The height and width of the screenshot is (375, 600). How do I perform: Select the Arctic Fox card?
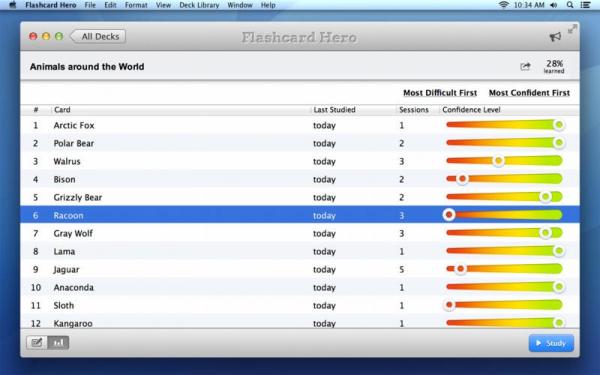click(x=300, y=125)
